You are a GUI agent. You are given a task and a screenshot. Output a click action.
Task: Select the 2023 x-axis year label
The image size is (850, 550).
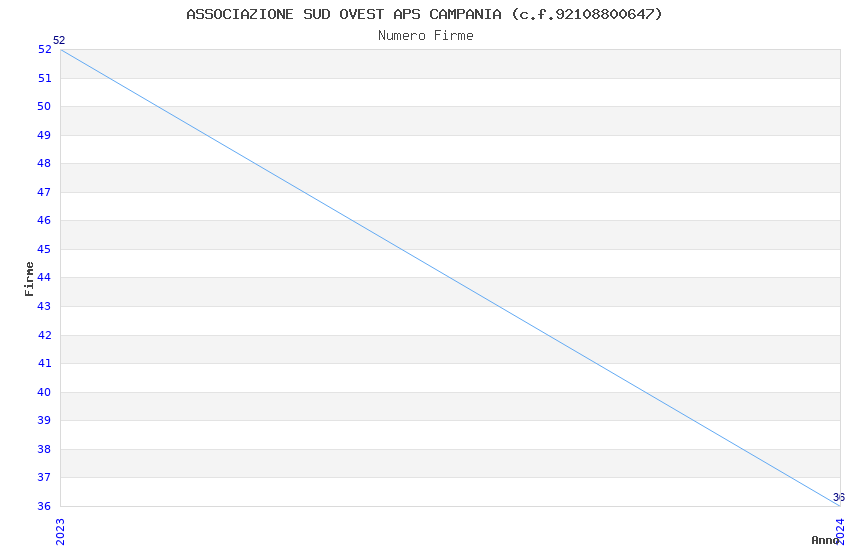point(60,532)
